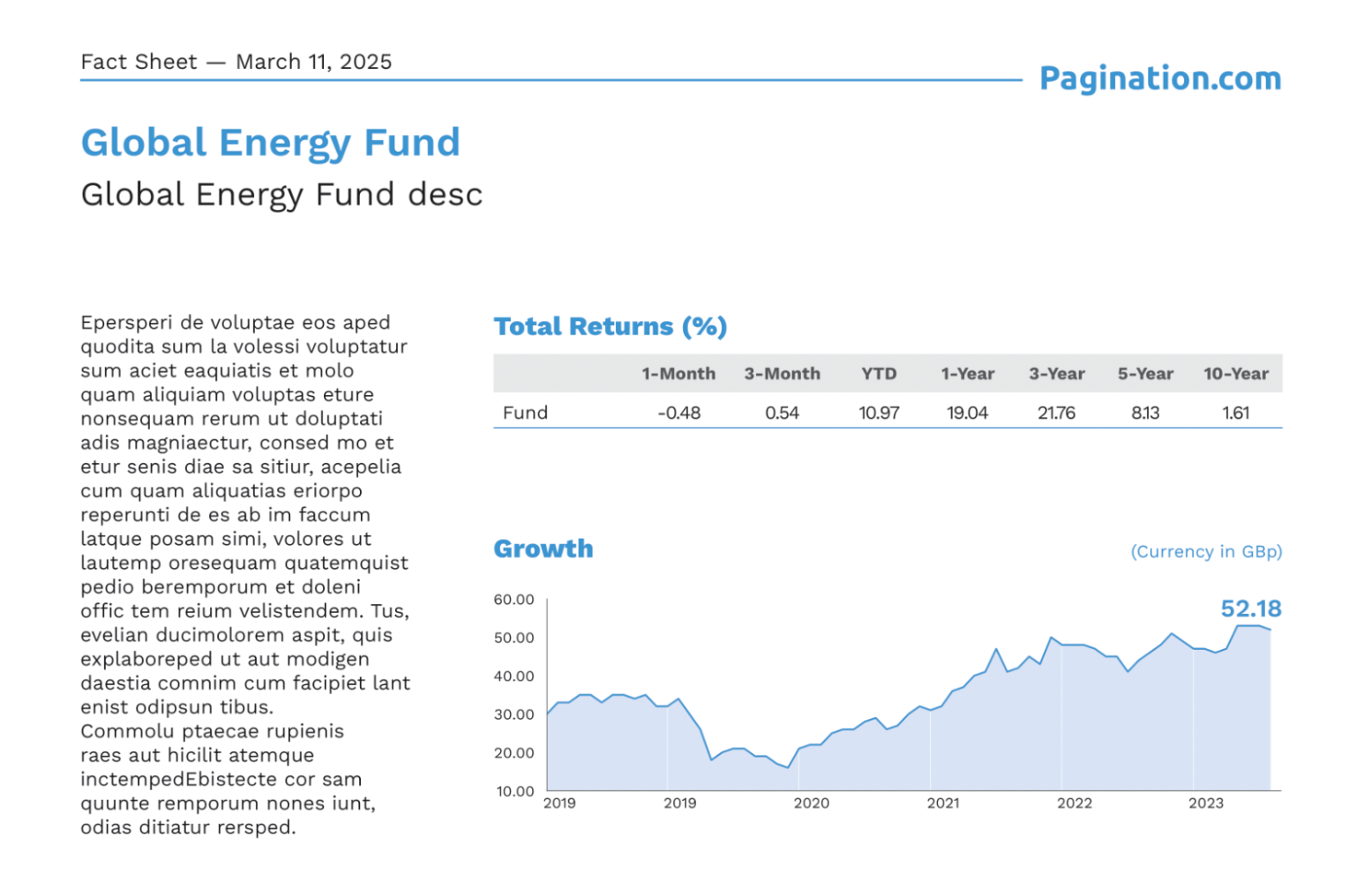Click the -0.48 return value
Viewport: 1364px width, 896px height.
click(678, 413)
